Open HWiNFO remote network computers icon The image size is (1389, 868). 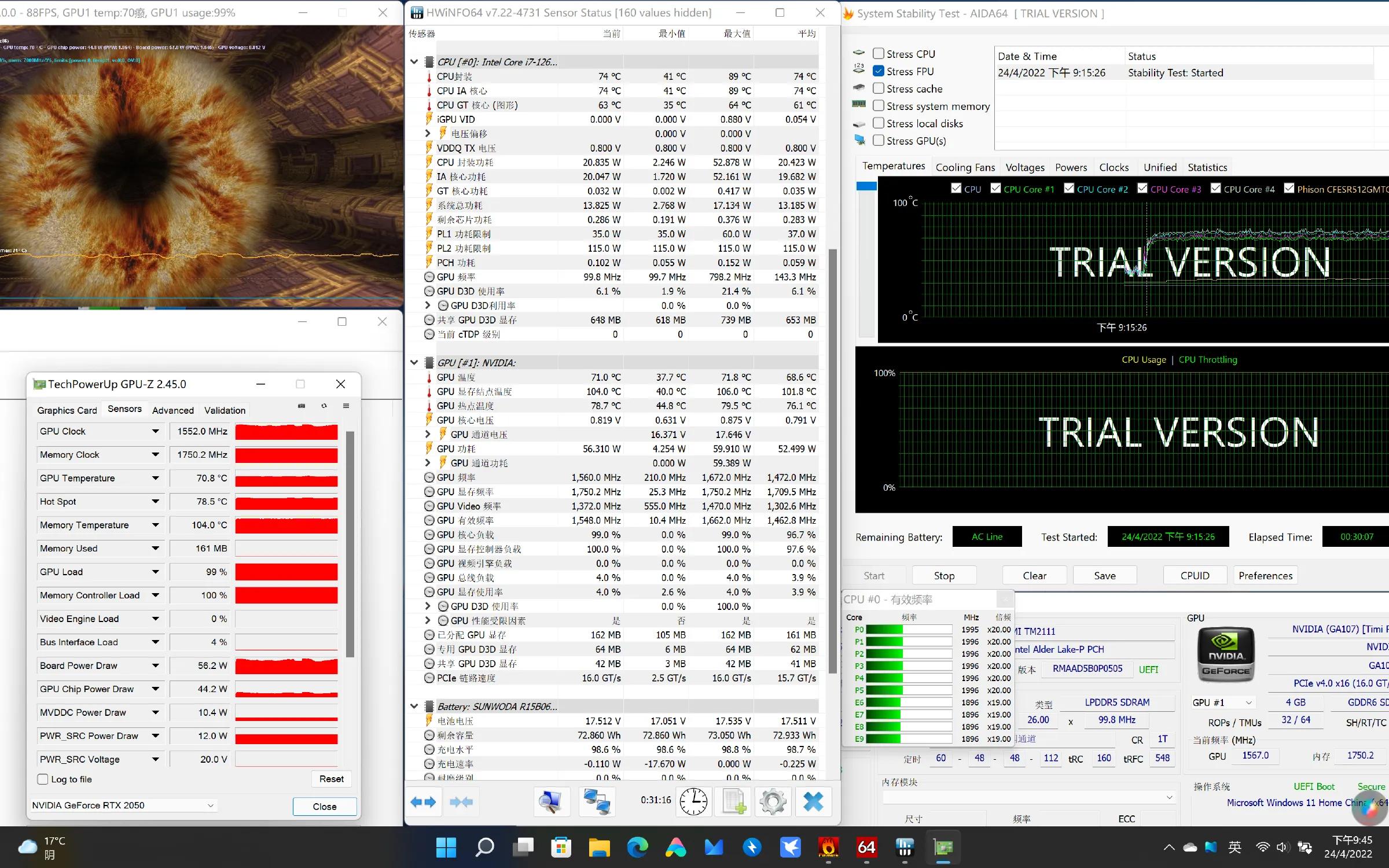point(597,802)
